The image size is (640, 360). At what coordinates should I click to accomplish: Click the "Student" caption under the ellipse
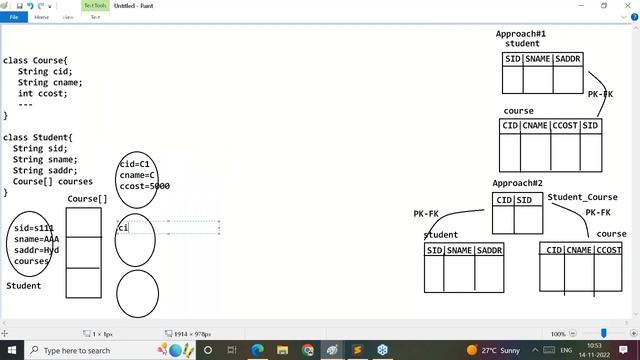point(24,286)
